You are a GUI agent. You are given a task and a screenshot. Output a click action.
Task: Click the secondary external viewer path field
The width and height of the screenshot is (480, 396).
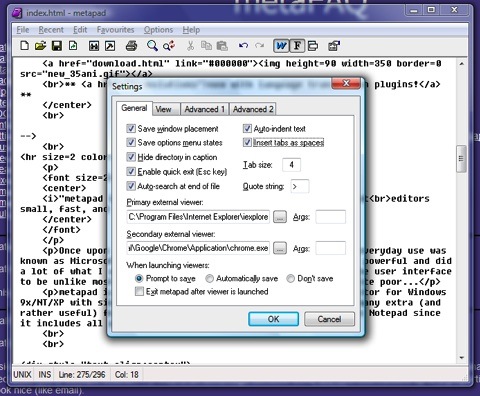point(198,248)
